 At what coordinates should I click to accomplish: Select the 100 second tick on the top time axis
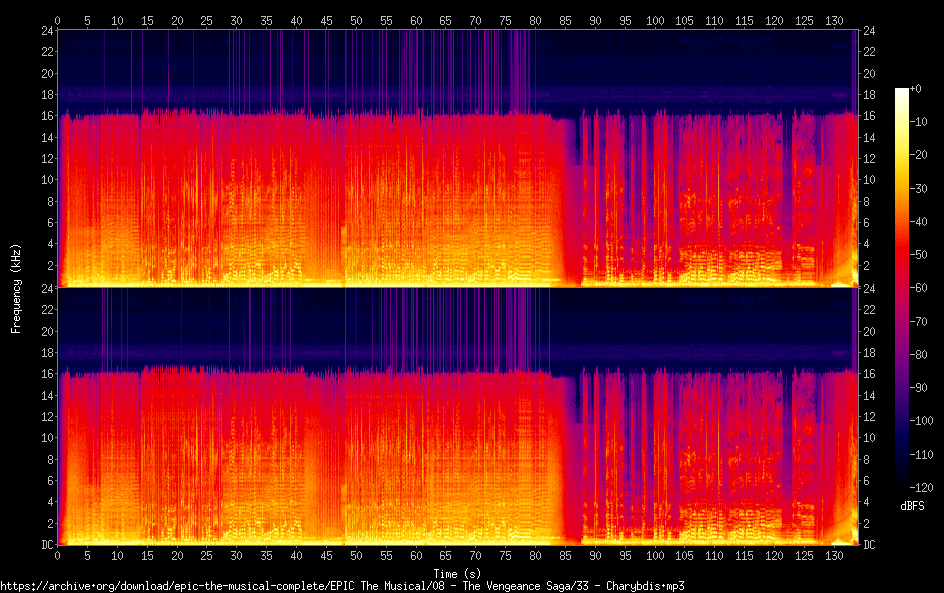[654, 20]
